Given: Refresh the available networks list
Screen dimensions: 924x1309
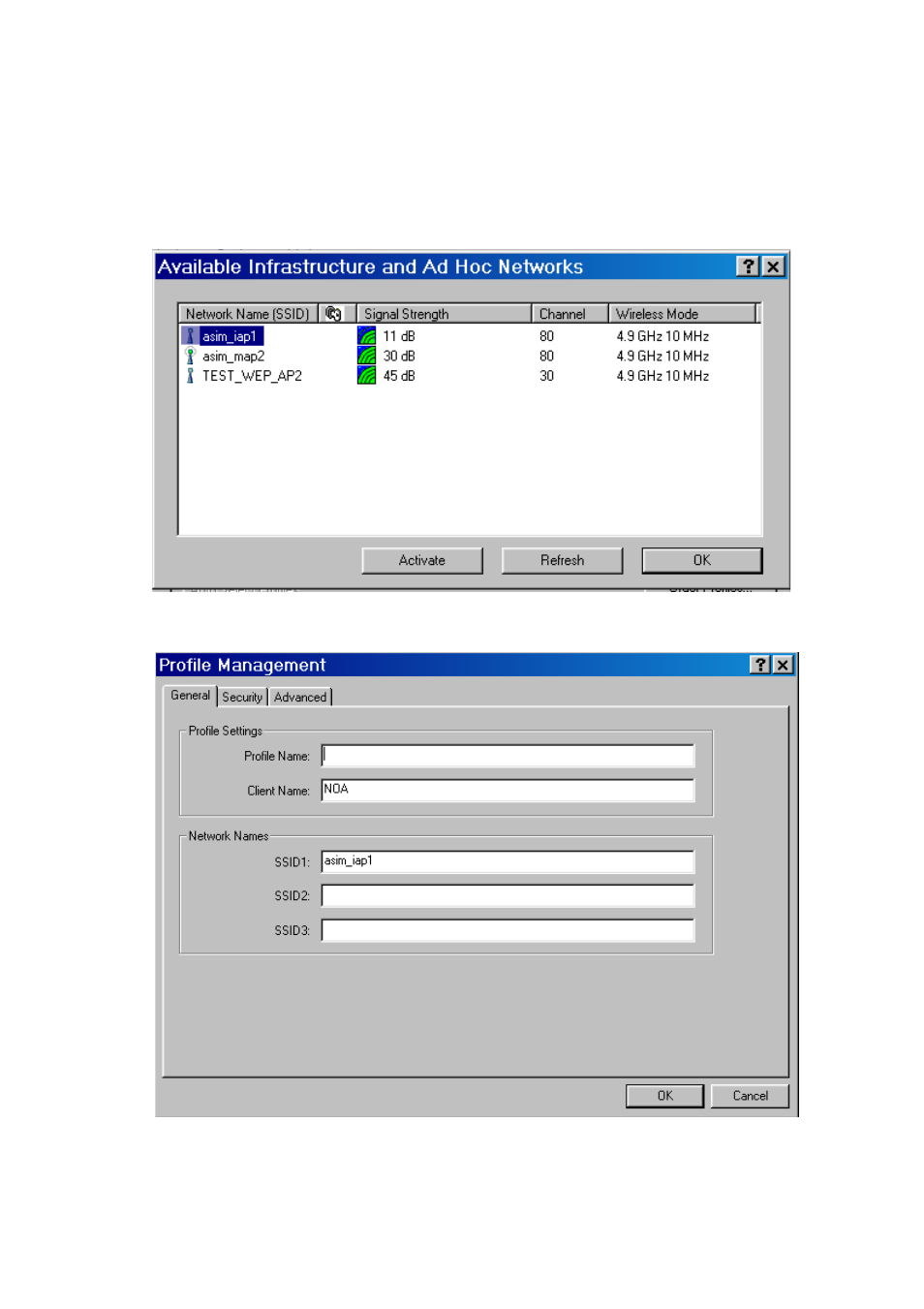Looking at the screenshot, I should [x=562, y=561].
